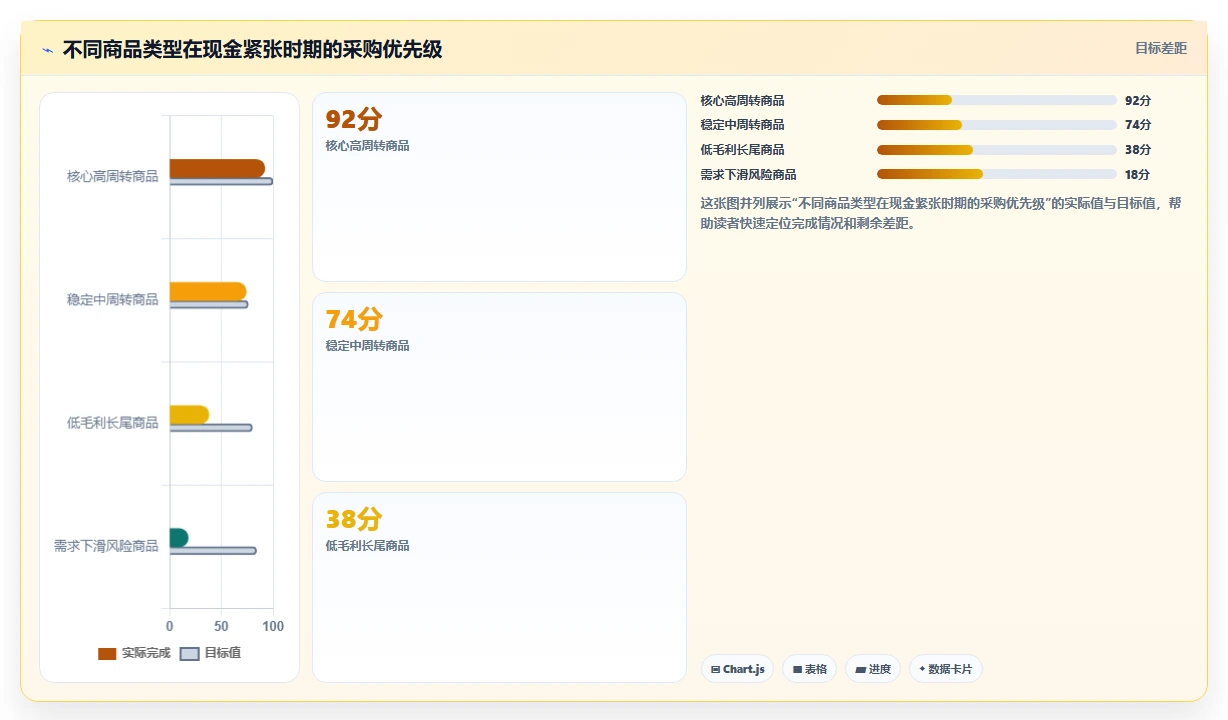The image size is (1228, 720).
Task: Click the 92分 value in the progress list
Action: point(1138,100)
